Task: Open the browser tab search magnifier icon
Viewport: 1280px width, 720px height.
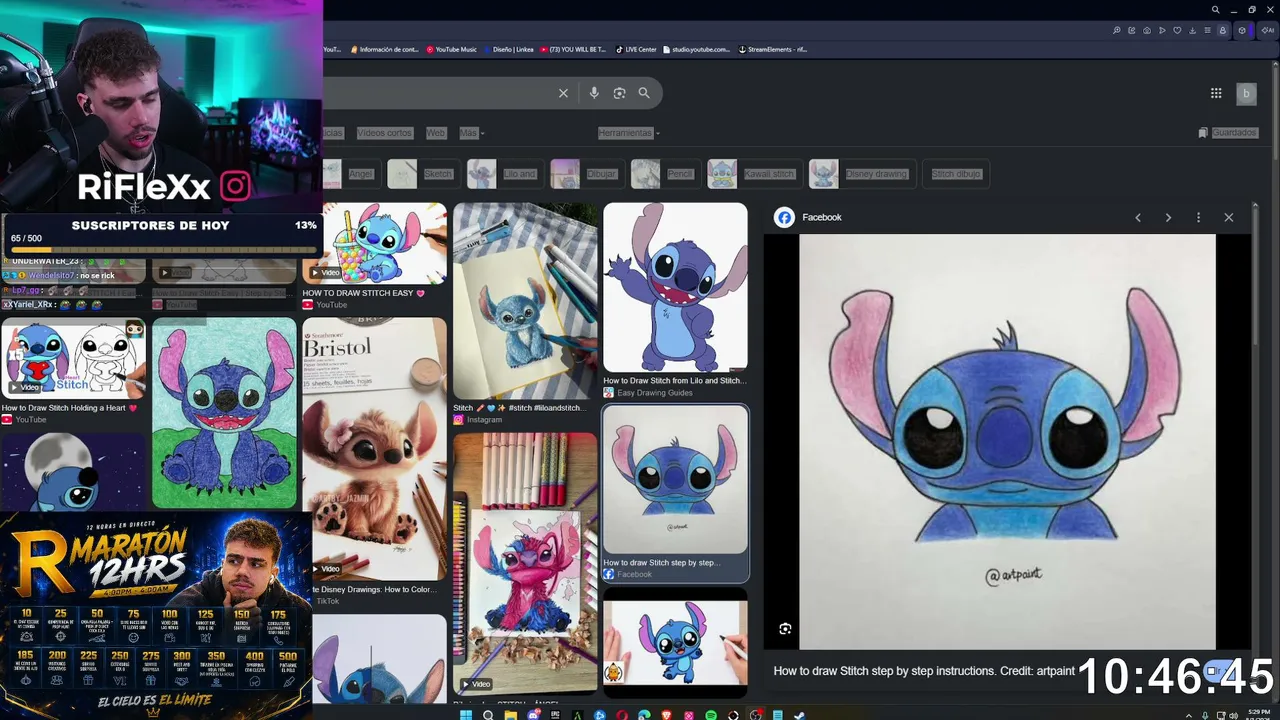Action: pos(1216,10)
